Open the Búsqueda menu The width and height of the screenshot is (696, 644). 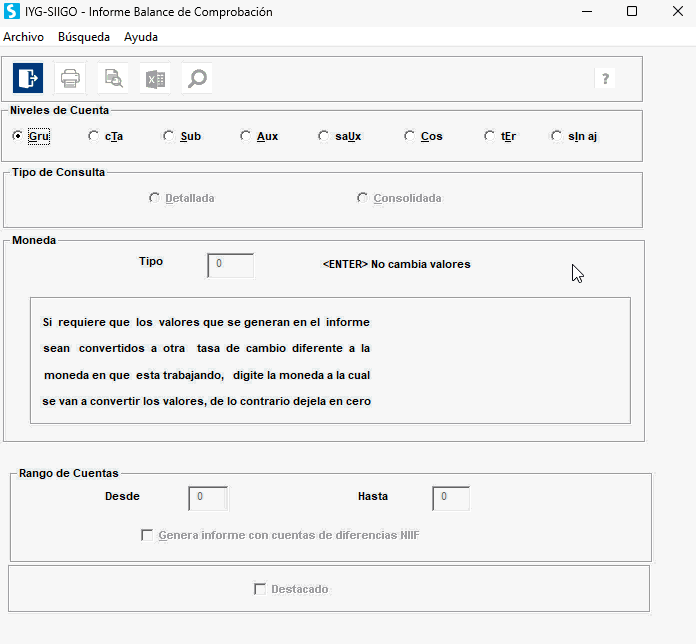pos(84,37)
